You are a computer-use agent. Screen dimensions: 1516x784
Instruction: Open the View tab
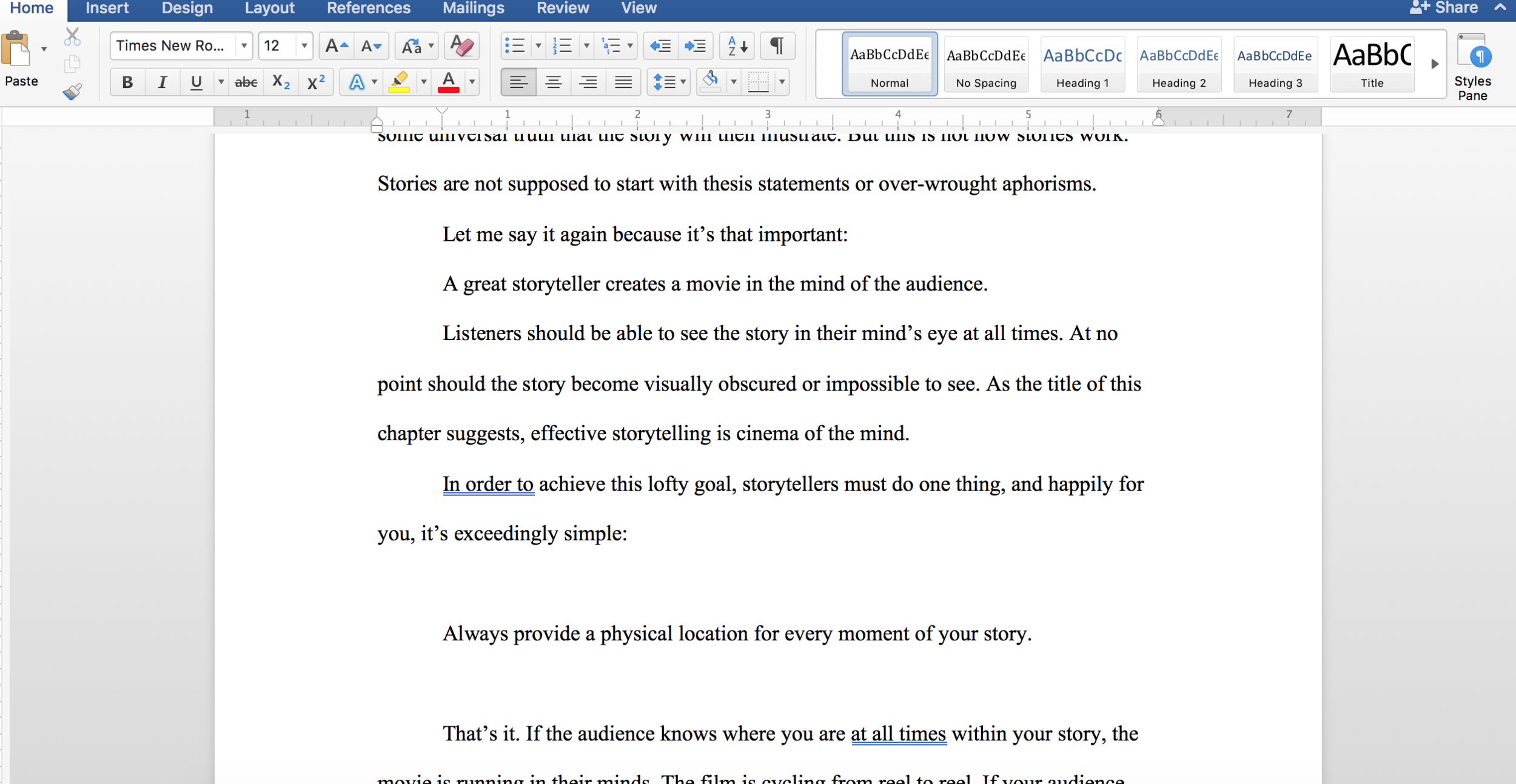pyautogui.click(x=639, y=8)
